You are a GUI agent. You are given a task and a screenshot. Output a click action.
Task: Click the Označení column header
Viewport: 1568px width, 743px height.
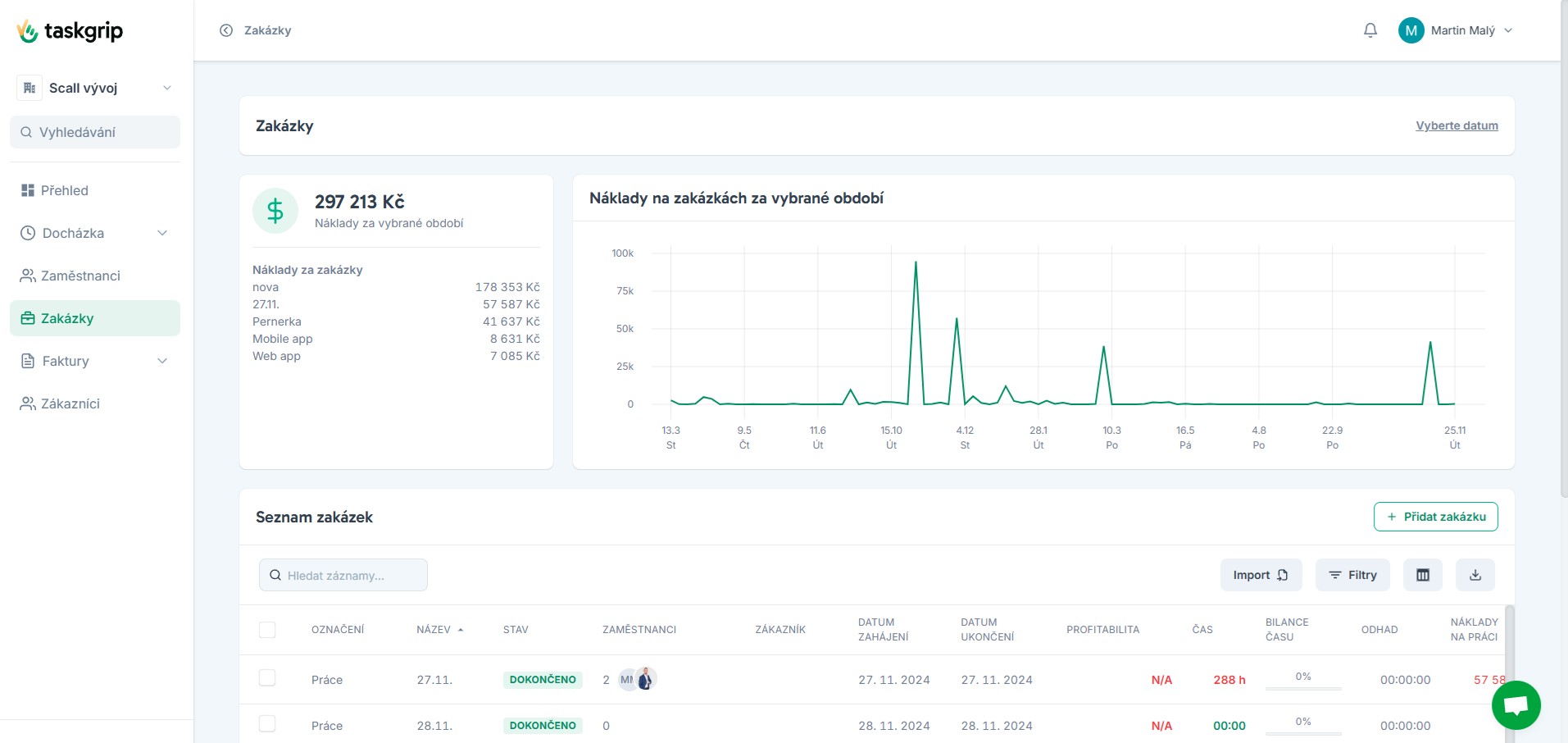pos(338,630)
